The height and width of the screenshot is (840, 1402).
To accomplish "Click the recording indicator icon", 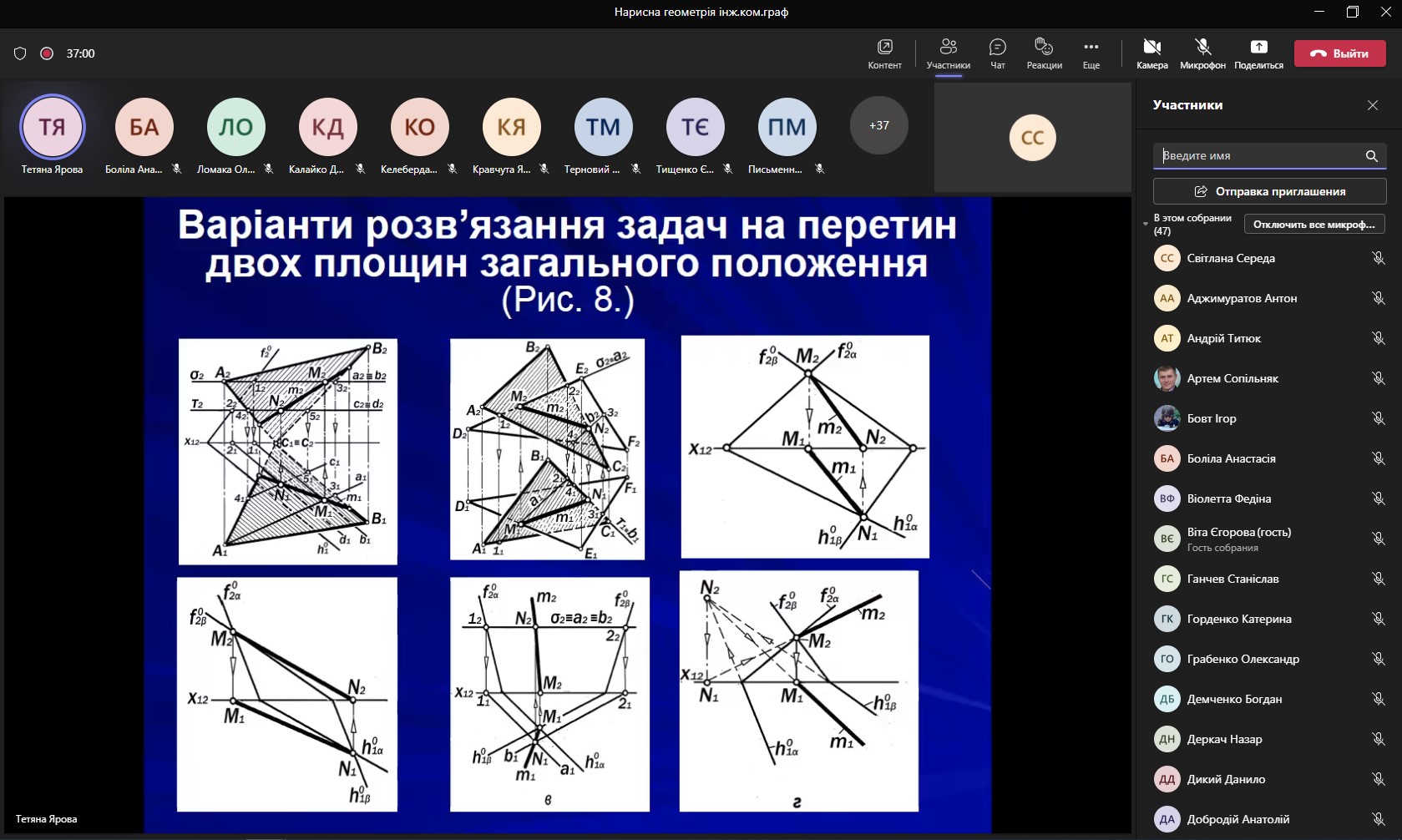I will [47, 53].
